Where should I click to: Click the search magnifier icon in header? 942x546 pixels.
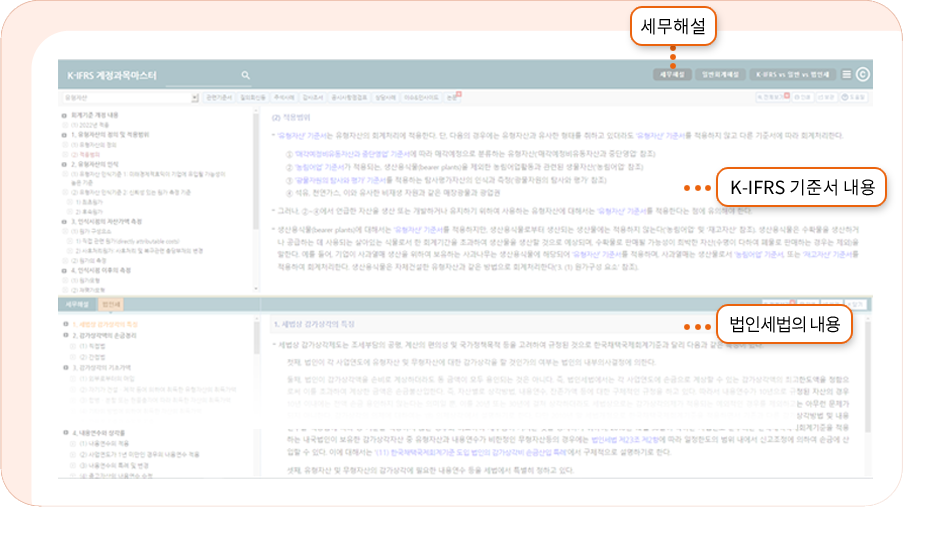(245, 74)
